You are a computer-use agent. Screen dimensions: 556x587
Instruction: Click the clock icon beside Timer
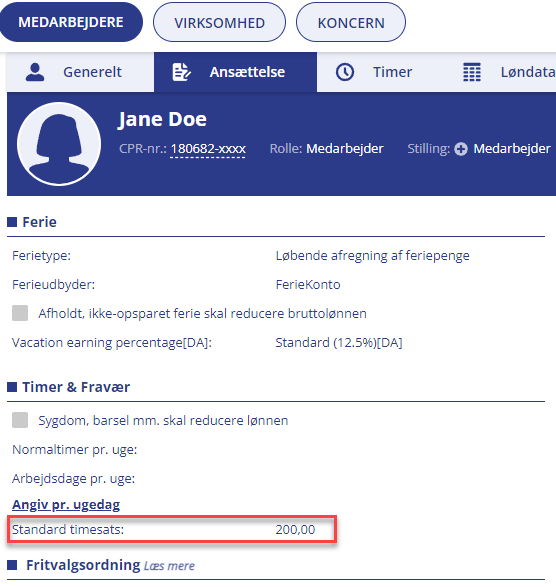344,72
